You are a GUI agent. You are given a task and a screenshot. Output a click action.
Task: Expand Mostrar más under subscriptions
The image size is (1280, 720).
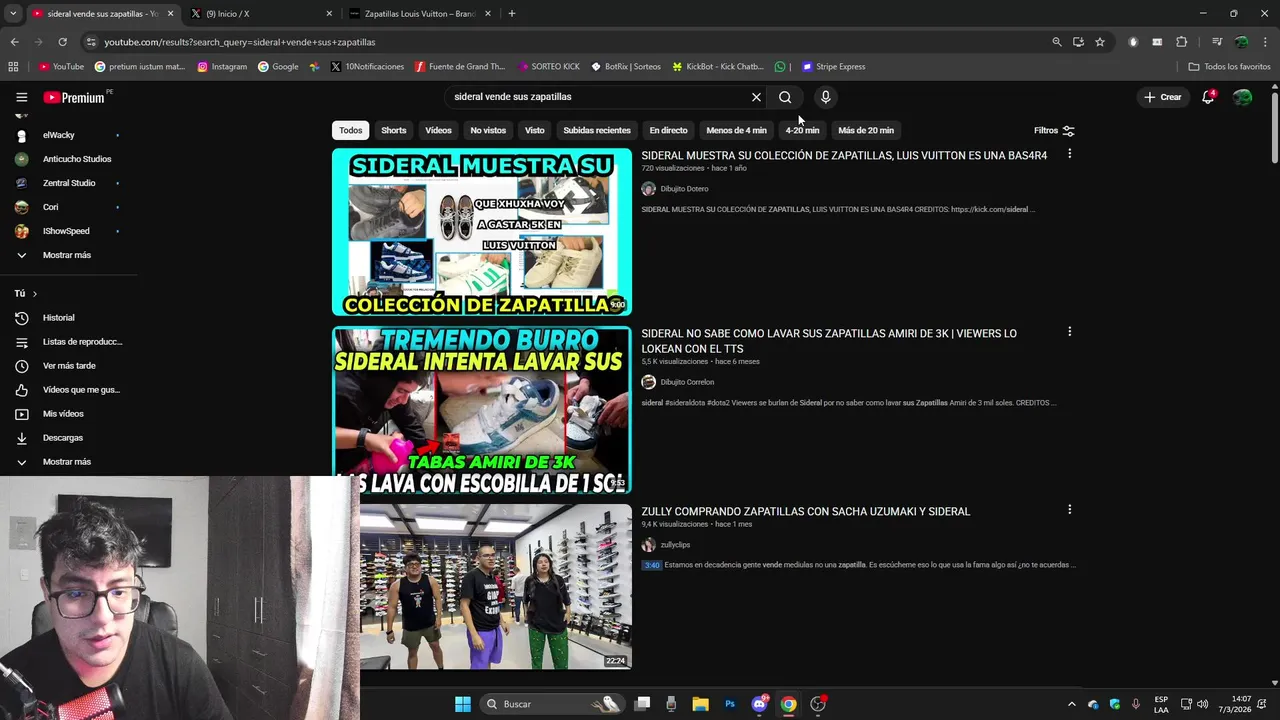(68, 255)
